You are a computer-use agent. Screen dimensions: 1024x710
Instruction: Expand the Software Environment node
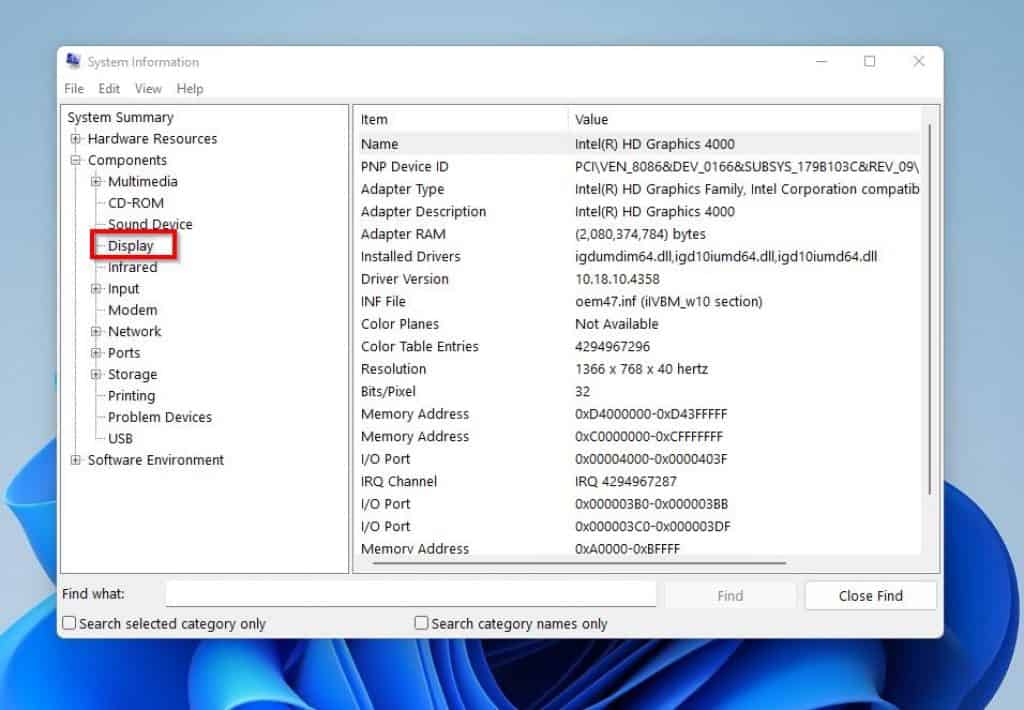[76, 460]
